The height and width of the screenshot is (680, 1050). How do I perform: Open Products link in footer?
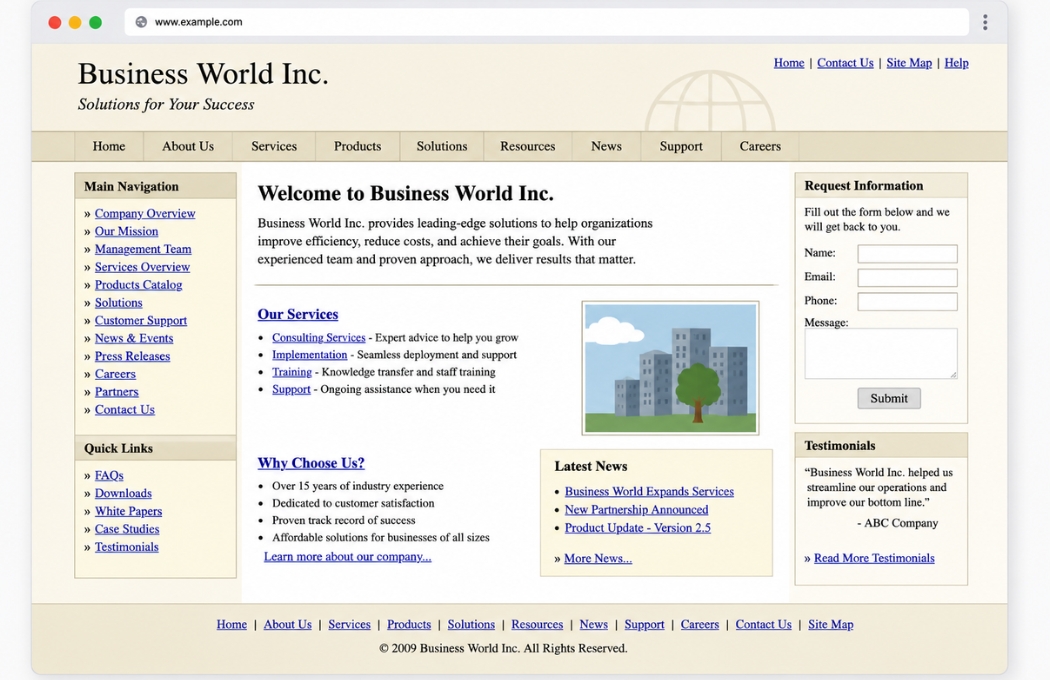408,624
